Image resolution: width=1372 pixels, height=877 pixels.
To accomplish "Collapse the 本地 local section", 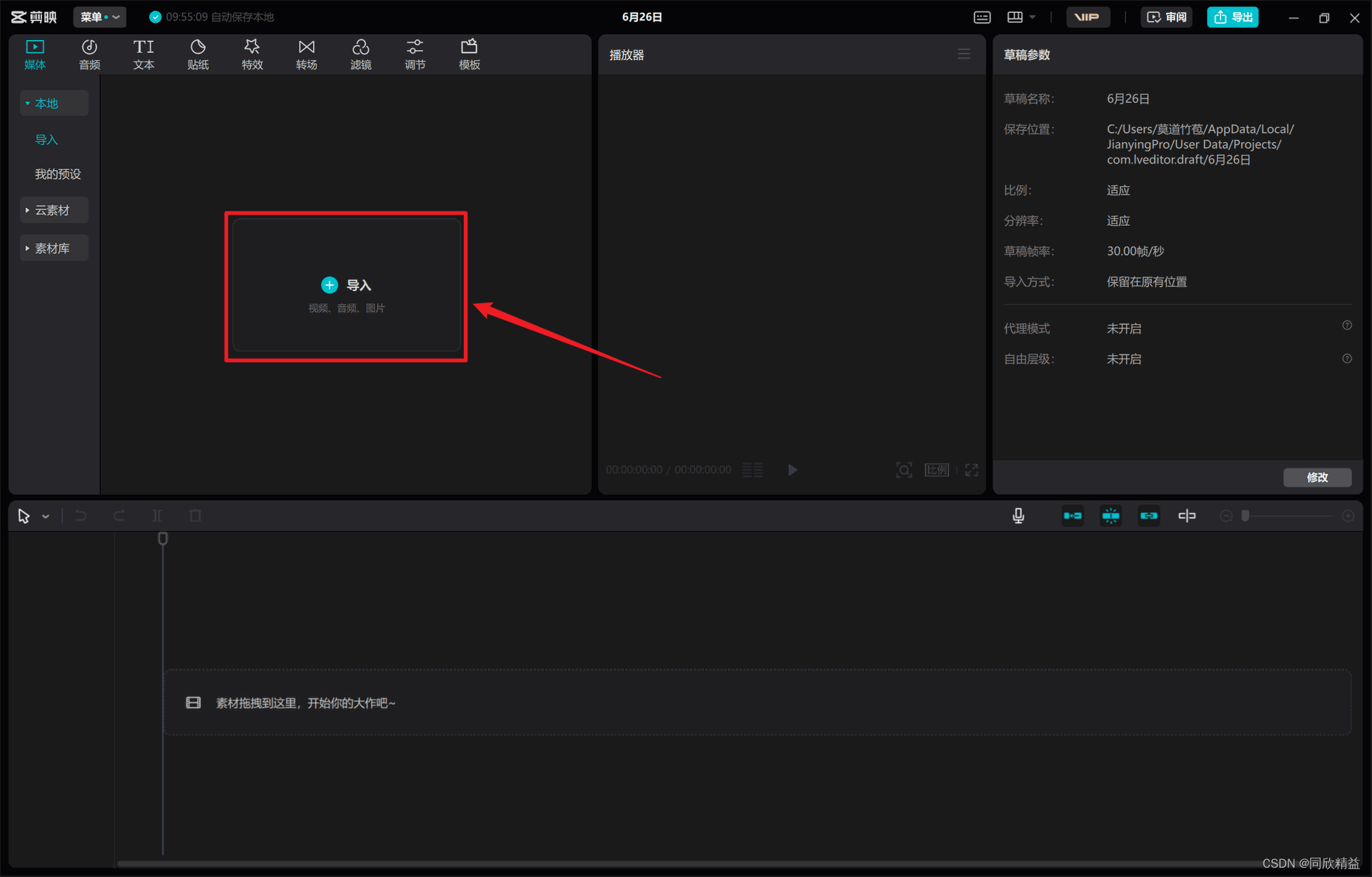I will (x=54, y=104).
